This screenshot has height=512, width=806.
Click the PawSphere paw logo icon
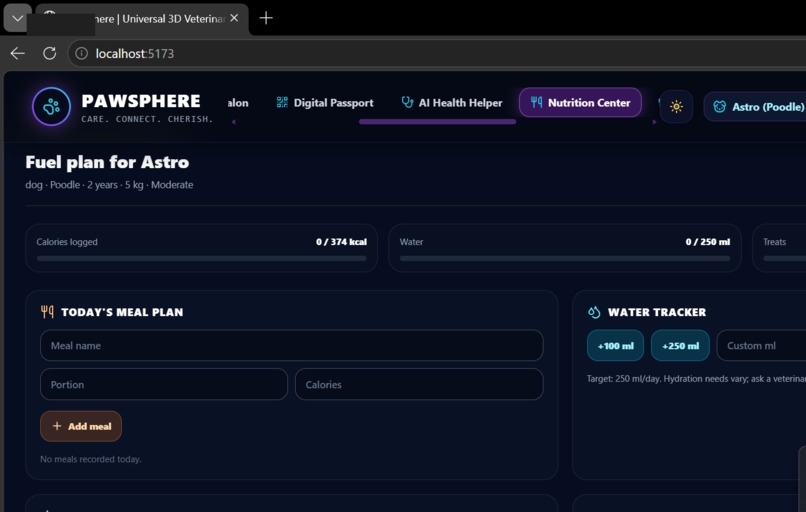[x=51, y=107]
